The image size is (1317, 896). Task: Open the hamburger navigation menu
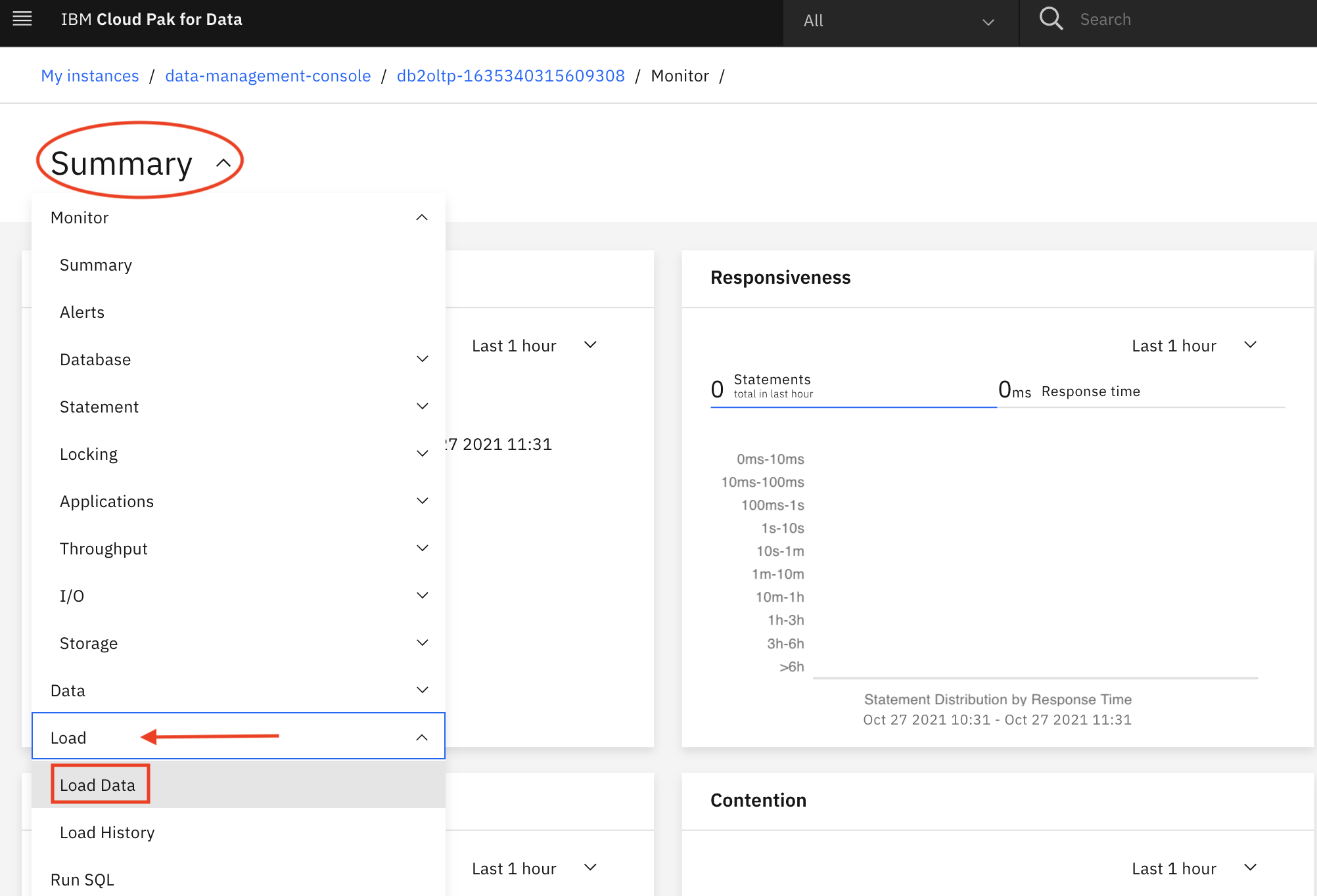[x=22, y=19]
